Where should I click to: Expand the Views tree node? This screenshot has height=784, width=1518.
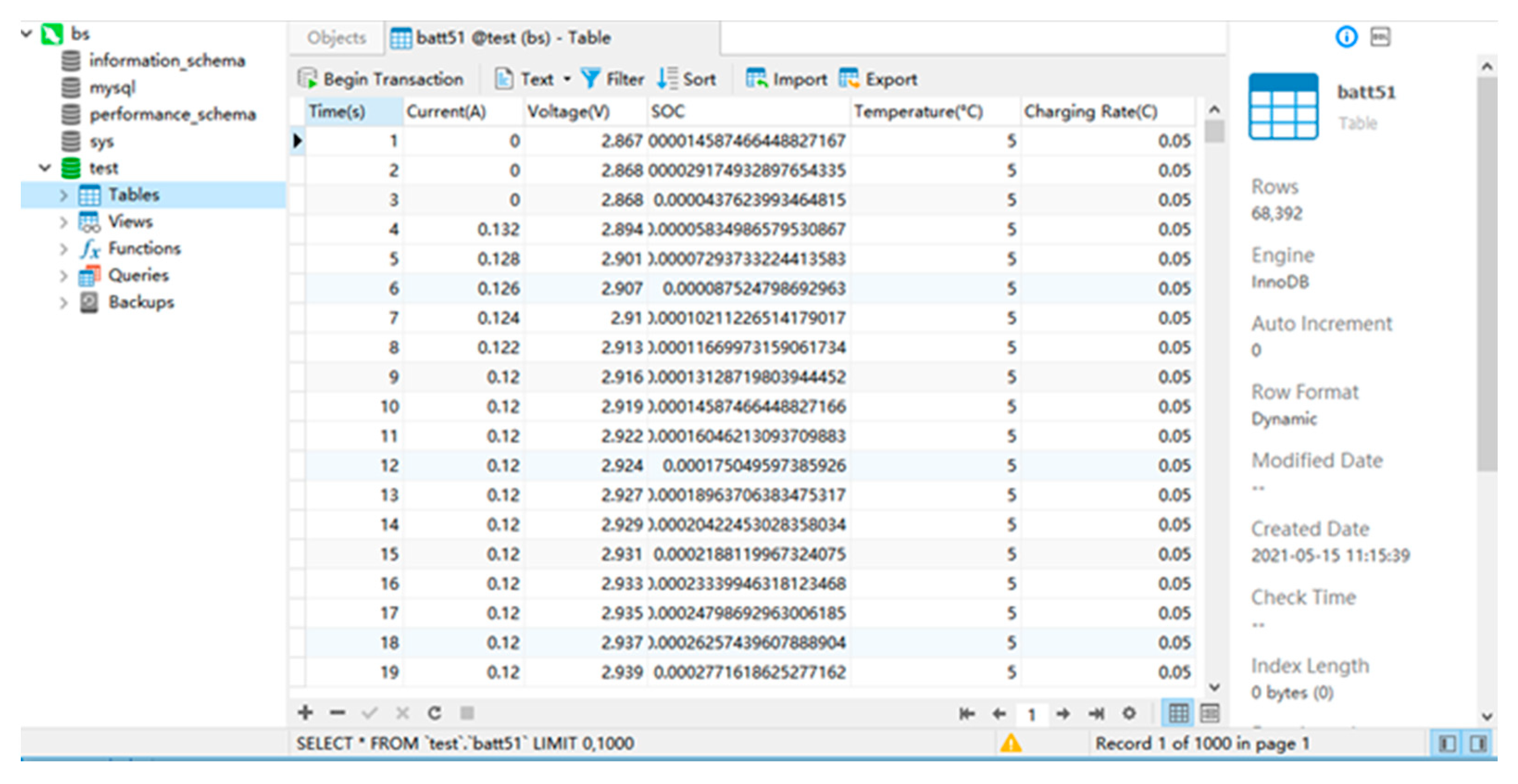pos(63,222)
